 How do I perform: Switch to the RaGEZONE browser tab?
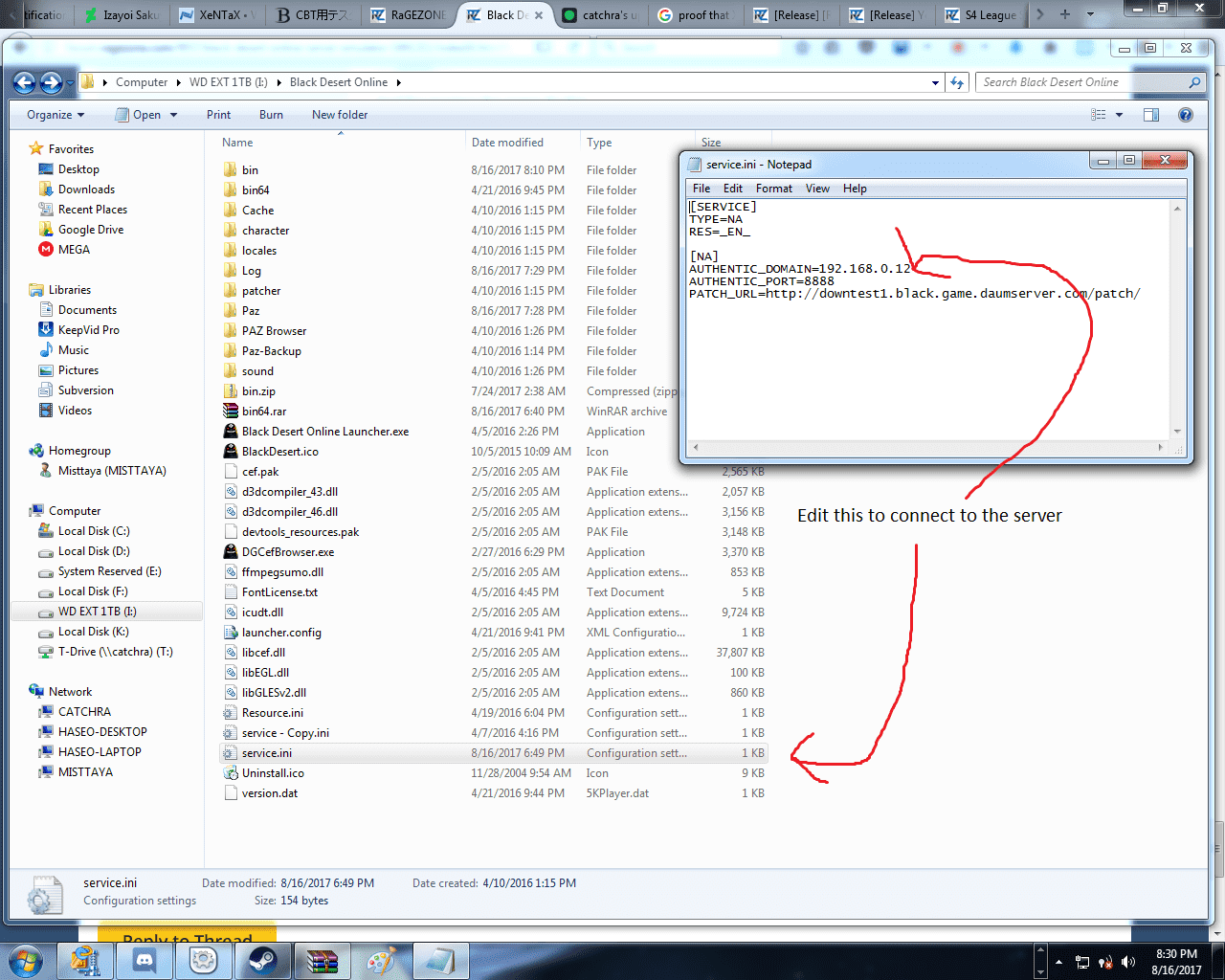coord(408,14)
